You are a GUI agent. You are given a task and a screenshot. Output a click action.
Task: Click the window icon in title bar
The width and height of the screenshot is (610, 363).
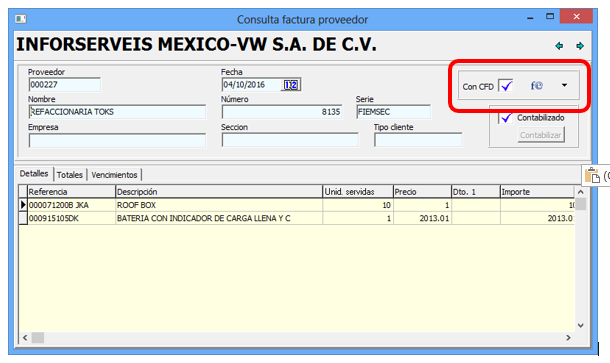pyautogui.click(x=21, y=19)
